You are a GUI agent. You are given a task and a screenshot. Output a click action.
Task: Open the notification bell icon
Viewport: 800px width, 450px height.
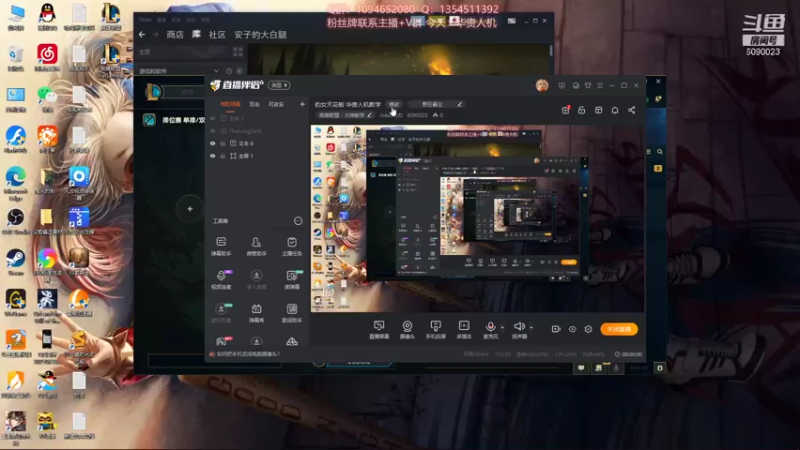[x=615, y=110]
